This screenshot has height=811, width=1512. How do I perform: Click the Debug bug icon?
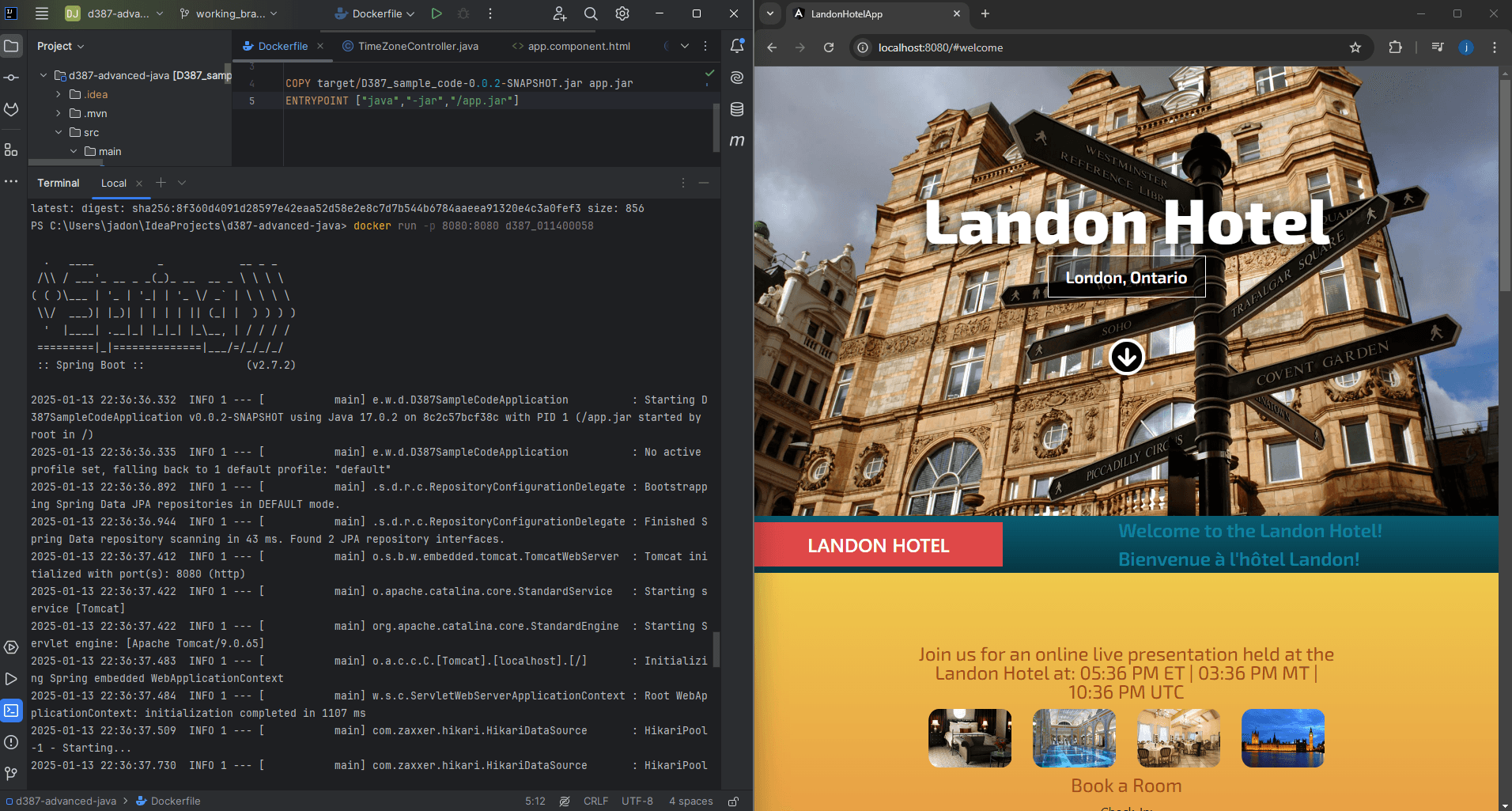pos(463,13)
